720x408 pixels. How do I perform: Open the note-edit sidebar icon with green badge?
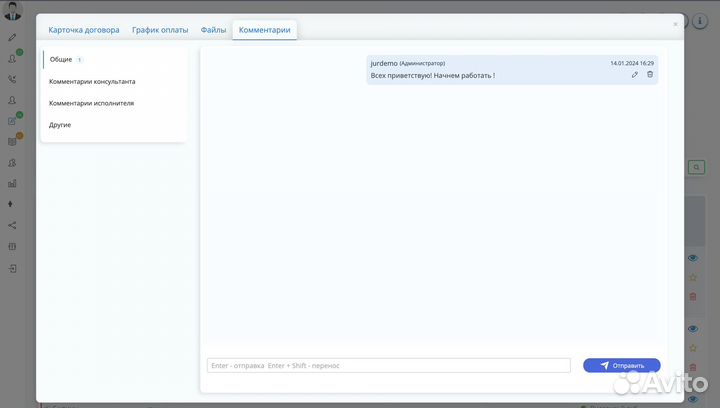click(x=12, y=121)
